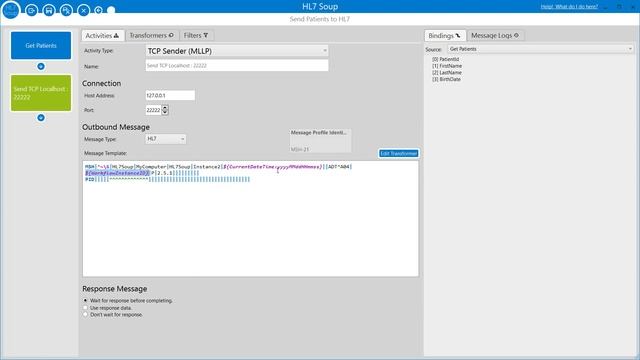
Task: Open the Transformers tab
Action: click(x=151, y=36)
